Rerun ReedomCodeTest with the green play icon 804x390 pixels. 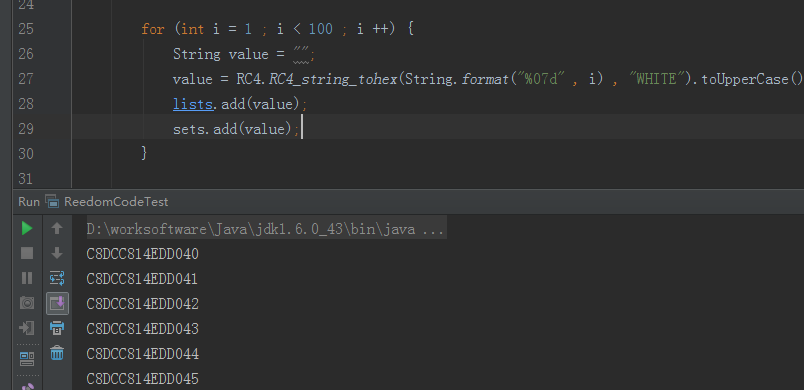[27, 228]
